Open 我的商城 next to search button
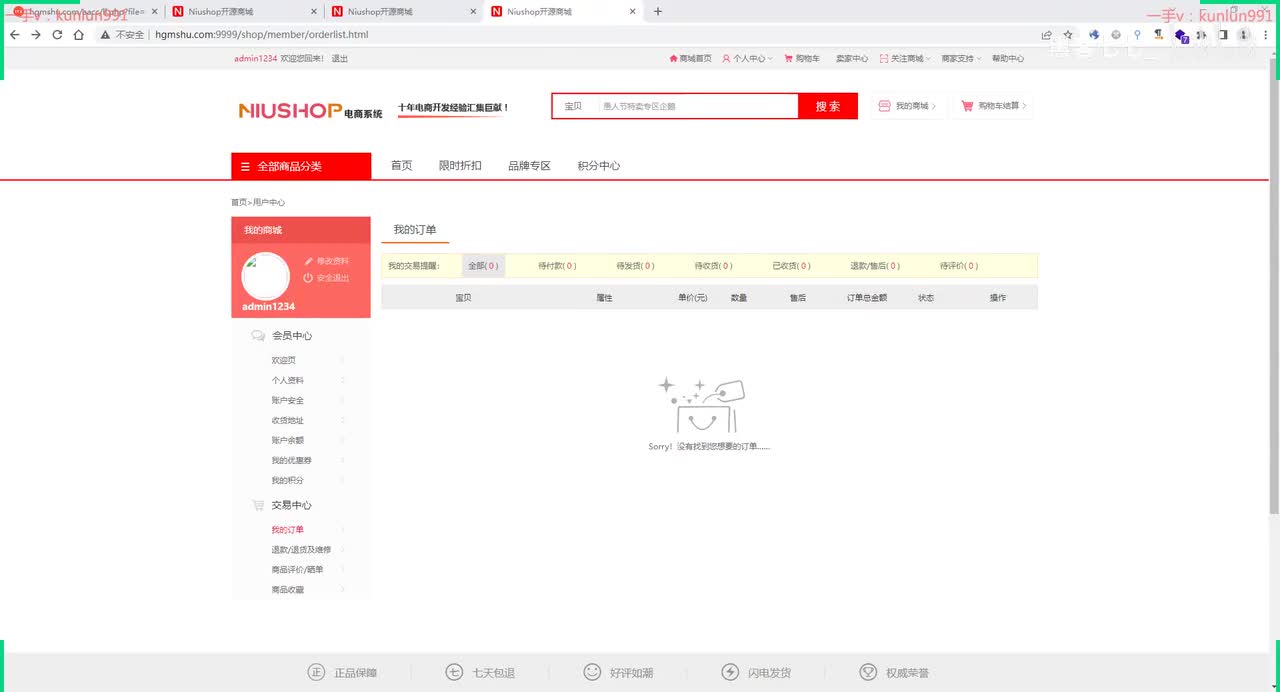The image size is (1280, 692). (x=908, y=106)
